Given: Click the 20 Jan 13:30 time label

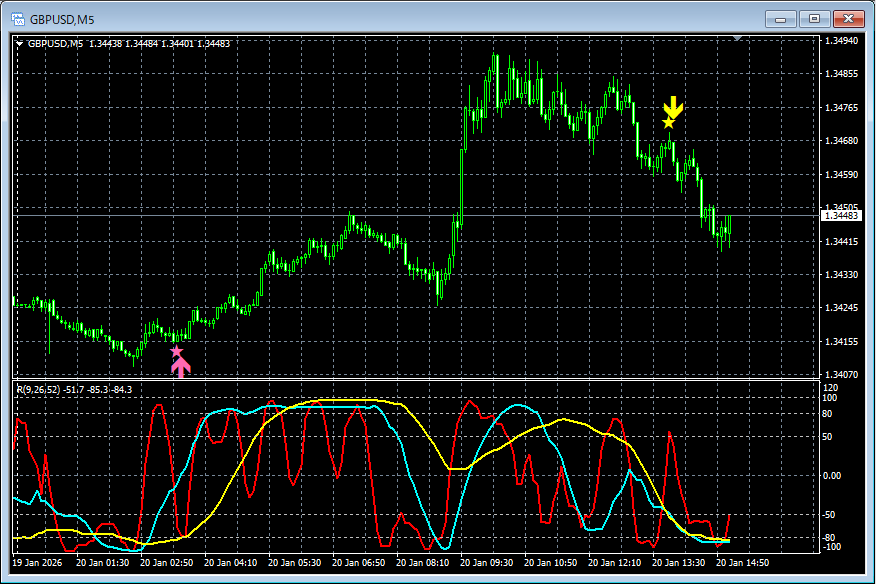Looking at the screenshot, I should (679, 563).
